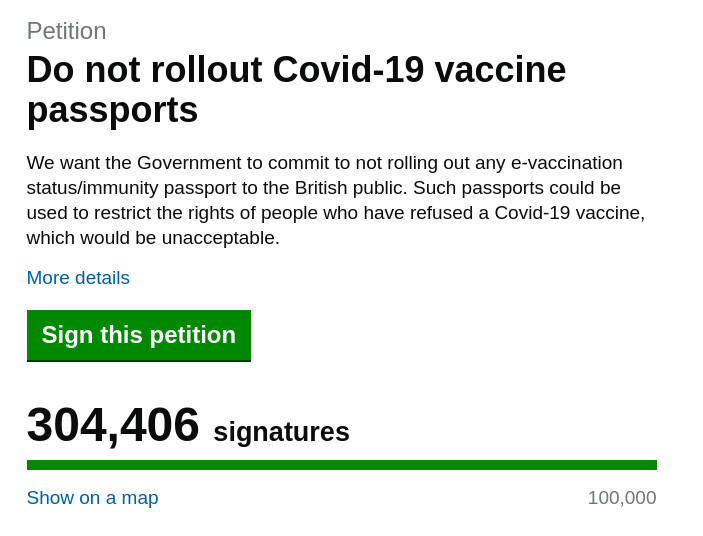This screenshot has width=703, height=536.
Task: Click the Sign this petition button
Action: 138,335
